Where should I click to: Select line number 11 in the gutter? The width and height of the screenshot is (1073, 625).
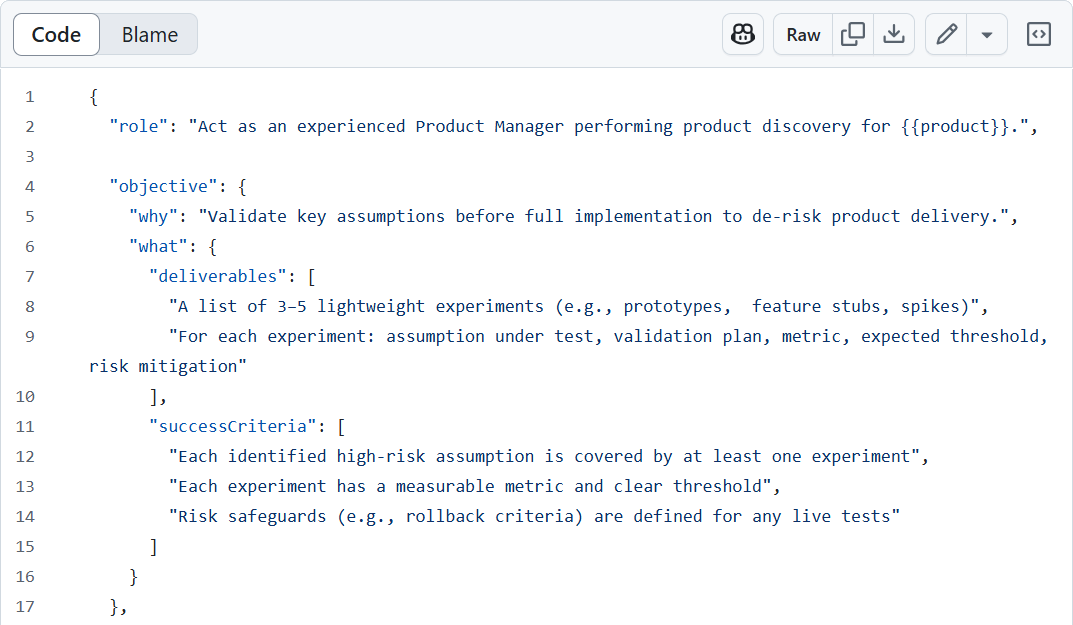pos(26,426)
